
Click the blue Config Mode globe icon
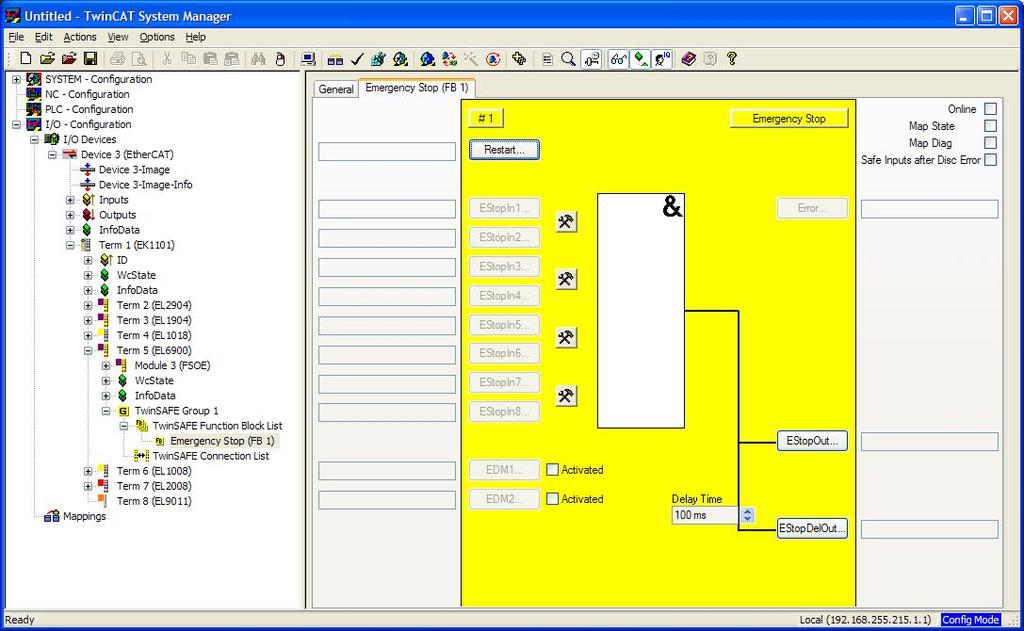(428, 59)
